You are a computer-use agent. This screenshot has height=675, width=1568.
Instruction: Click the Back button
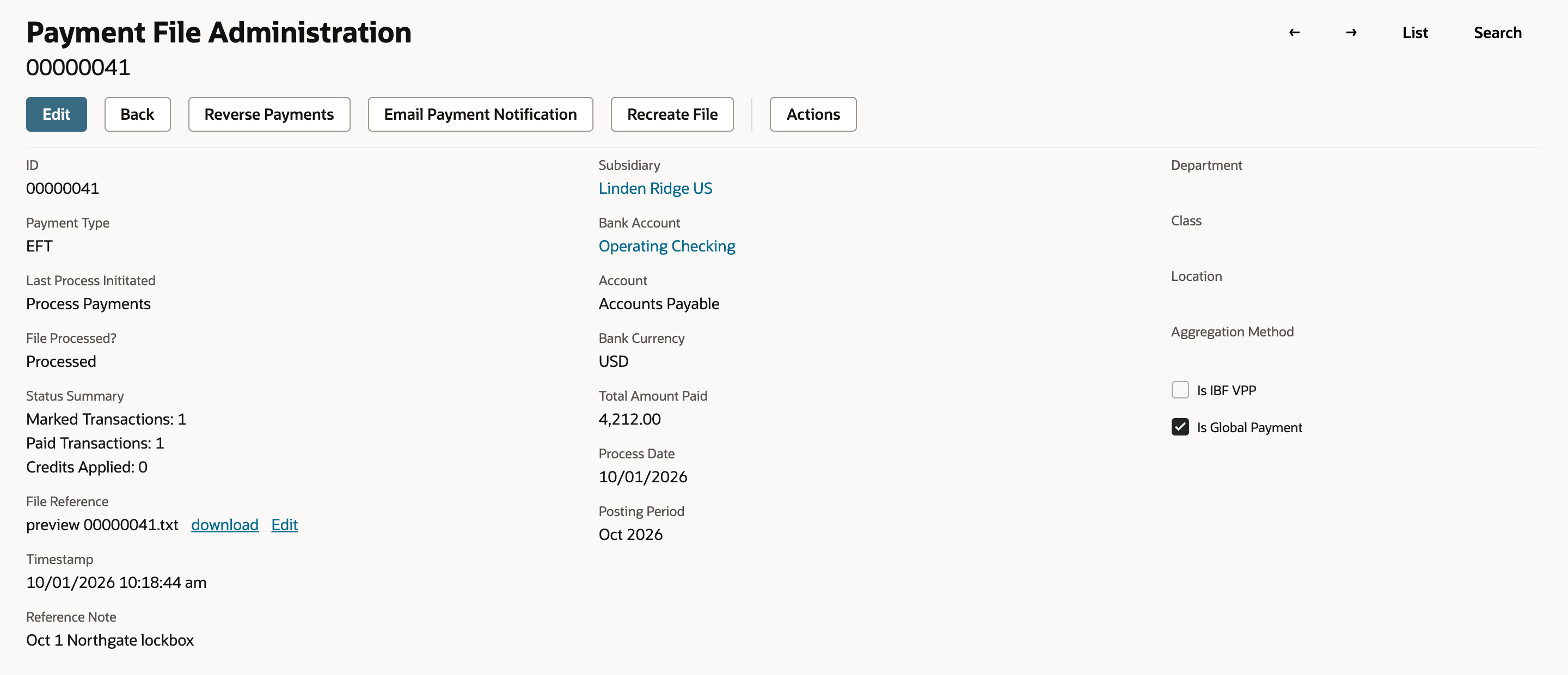[x=138, y=114]
